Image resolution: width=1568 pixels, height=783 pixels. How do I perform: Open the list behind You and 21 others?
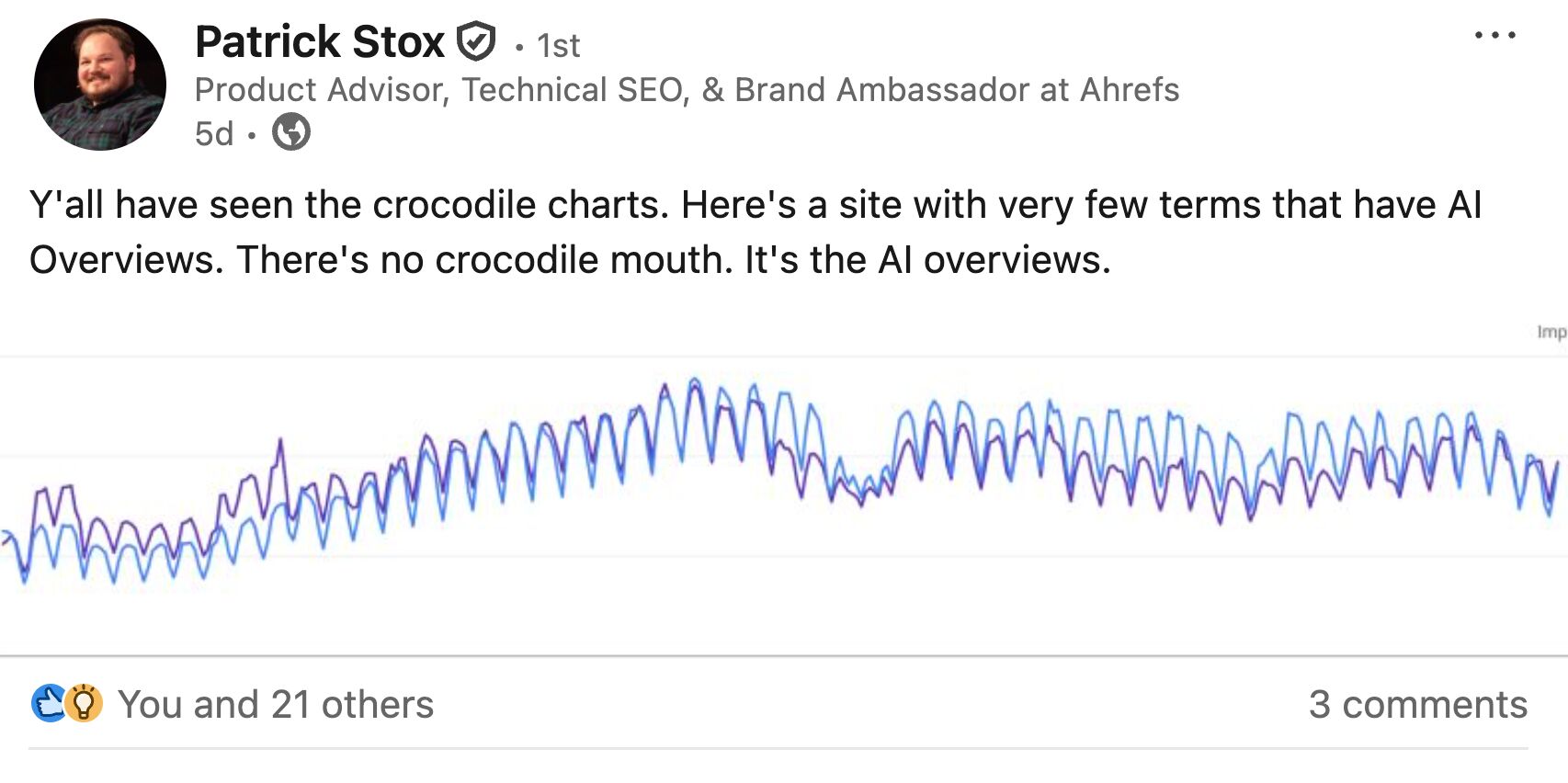tap(278, 704)
